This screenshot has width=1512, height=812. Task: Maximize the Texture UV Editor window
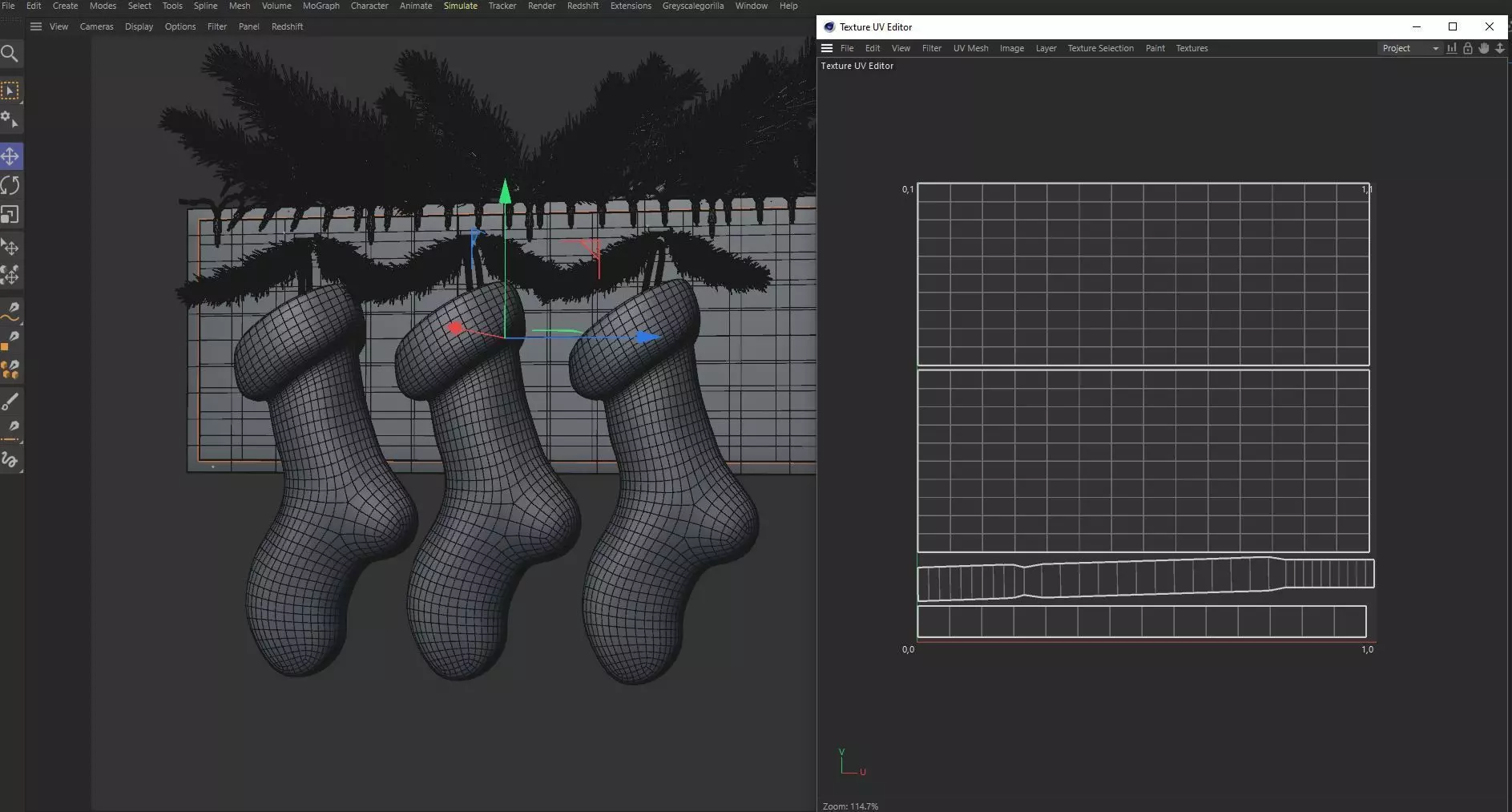click(1453, 26)
